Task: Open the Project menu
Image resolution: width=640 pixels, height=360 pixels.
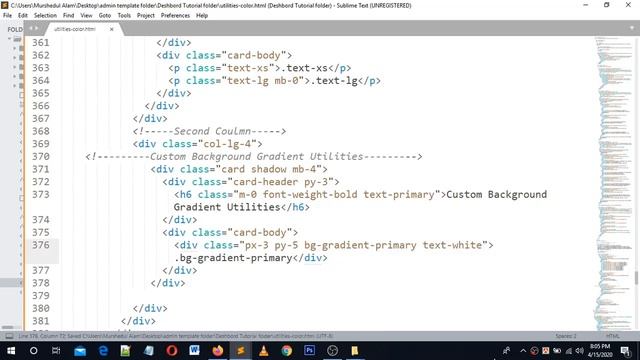Action: [x=146, y=16]
